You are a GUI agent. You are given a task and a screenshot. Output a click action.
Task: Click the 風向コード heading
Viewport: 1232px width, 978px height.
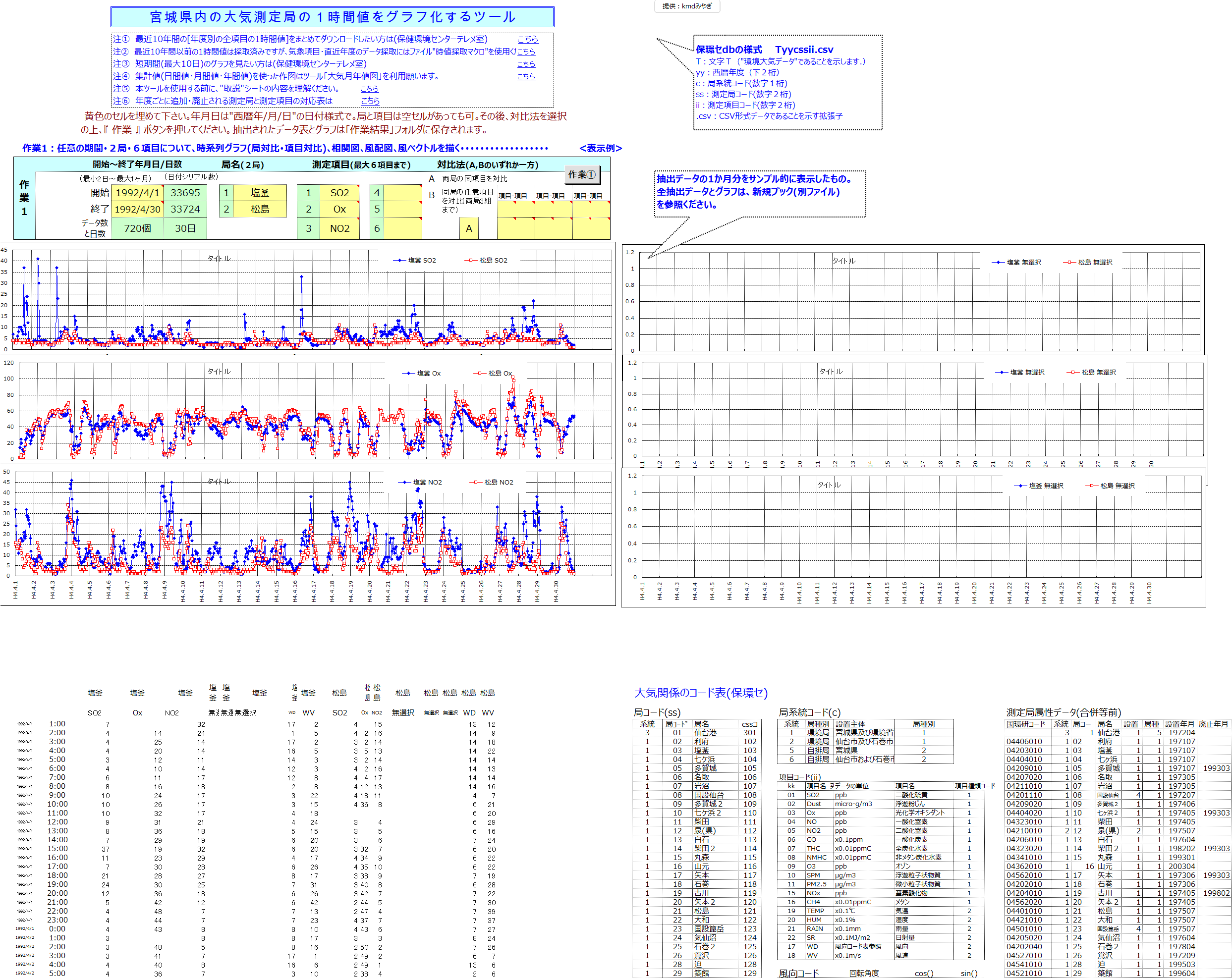point(799,974)
